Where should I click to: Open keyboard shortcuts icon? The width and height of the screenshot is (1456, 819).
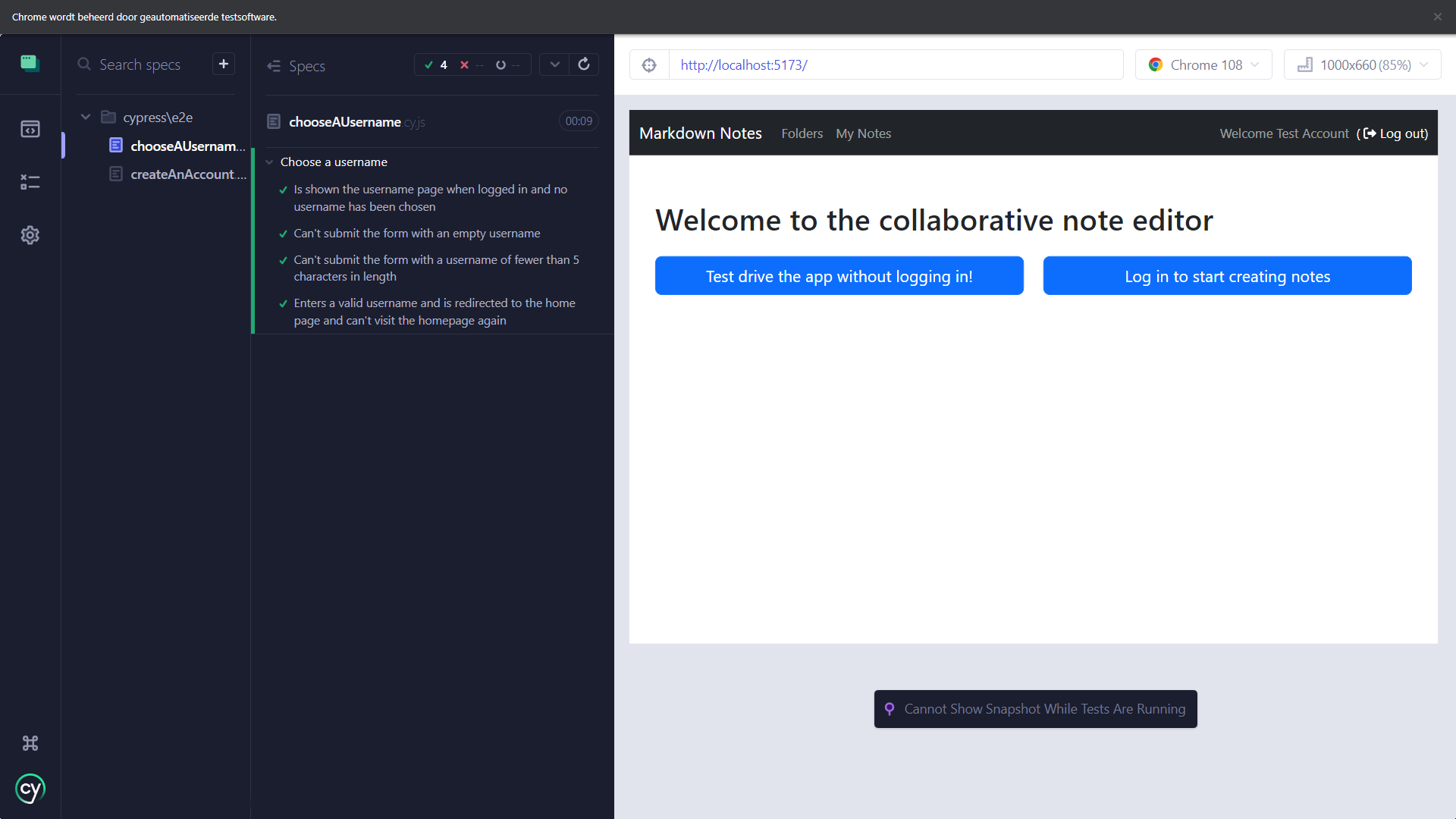click(30, 743)
